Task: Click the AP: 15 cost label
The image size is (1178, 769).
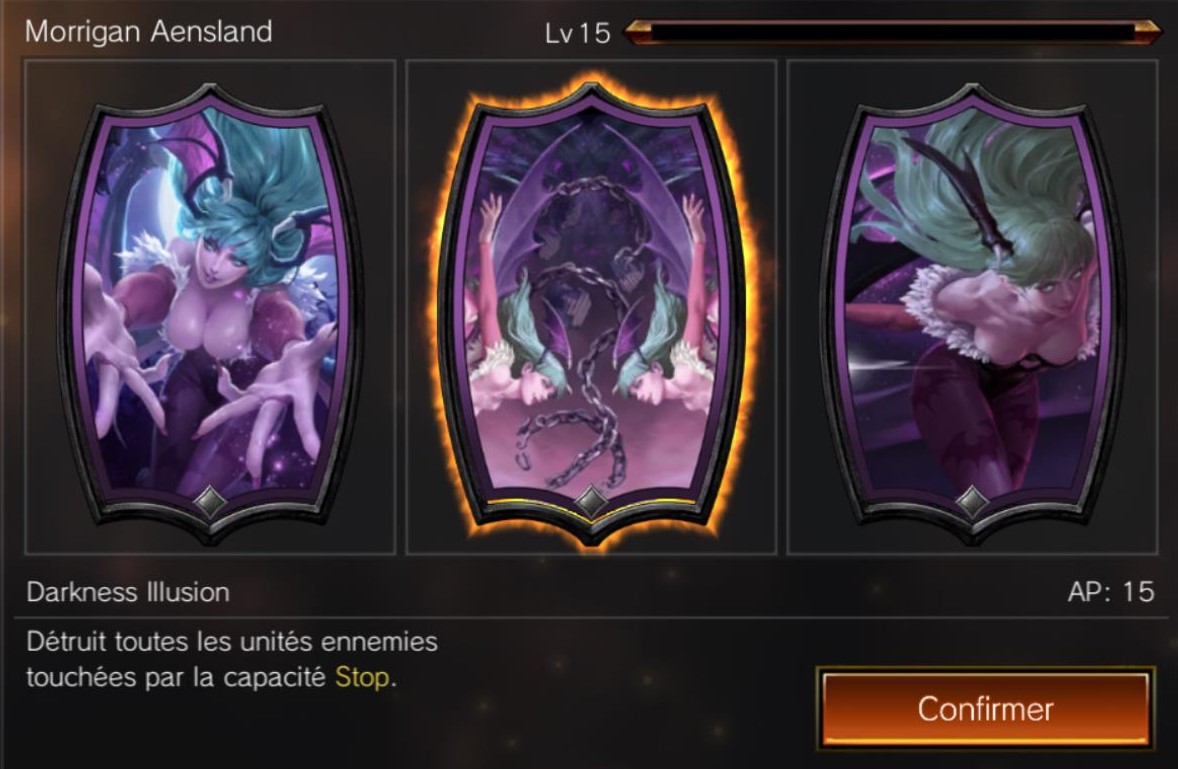Action: 1111,592
